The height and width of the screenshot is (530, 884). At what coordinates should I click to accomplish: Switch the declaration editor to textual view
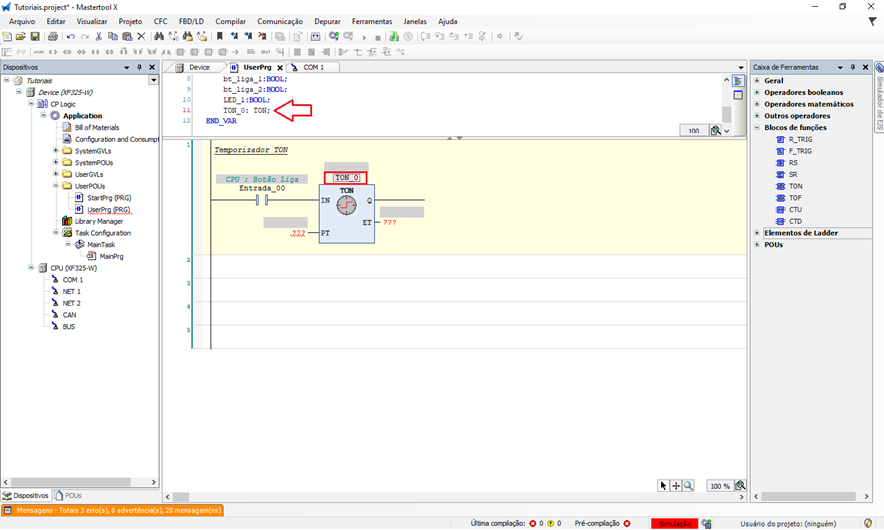pyautogui.click(x=738, y=81)
